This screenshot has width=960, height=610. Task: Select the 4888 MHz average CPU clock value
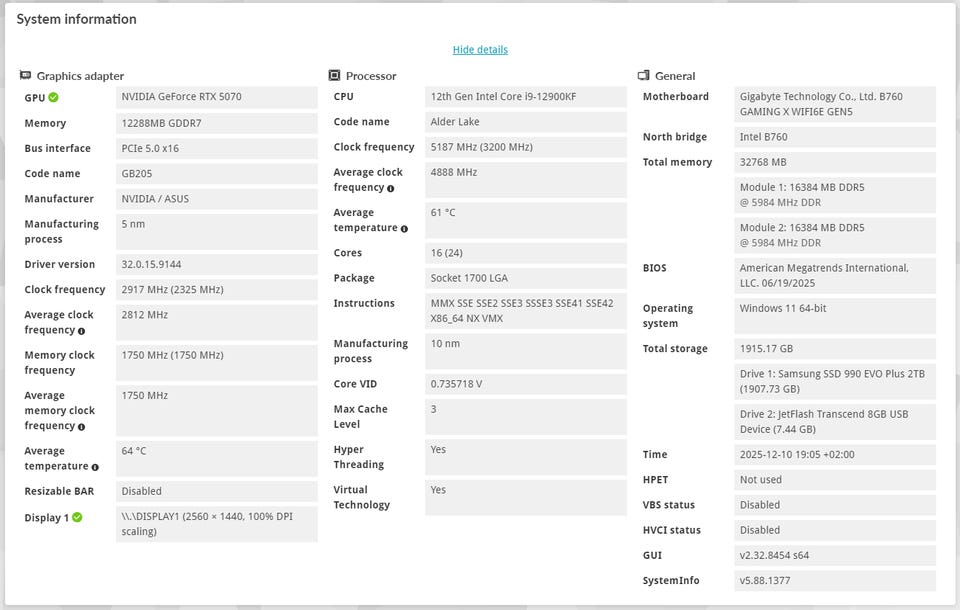tap(526, 179)
